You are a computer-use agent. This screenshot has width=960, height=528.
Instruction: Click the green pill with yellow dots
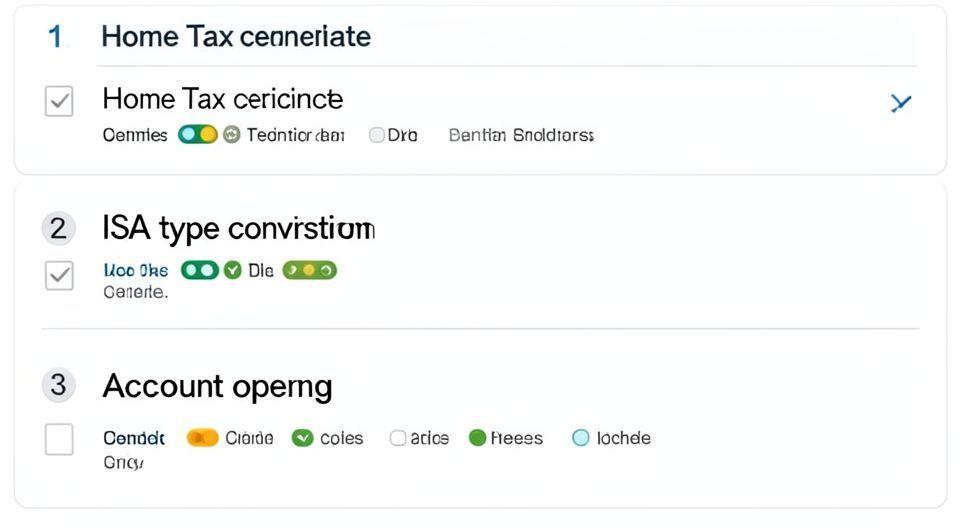[309, 270]
